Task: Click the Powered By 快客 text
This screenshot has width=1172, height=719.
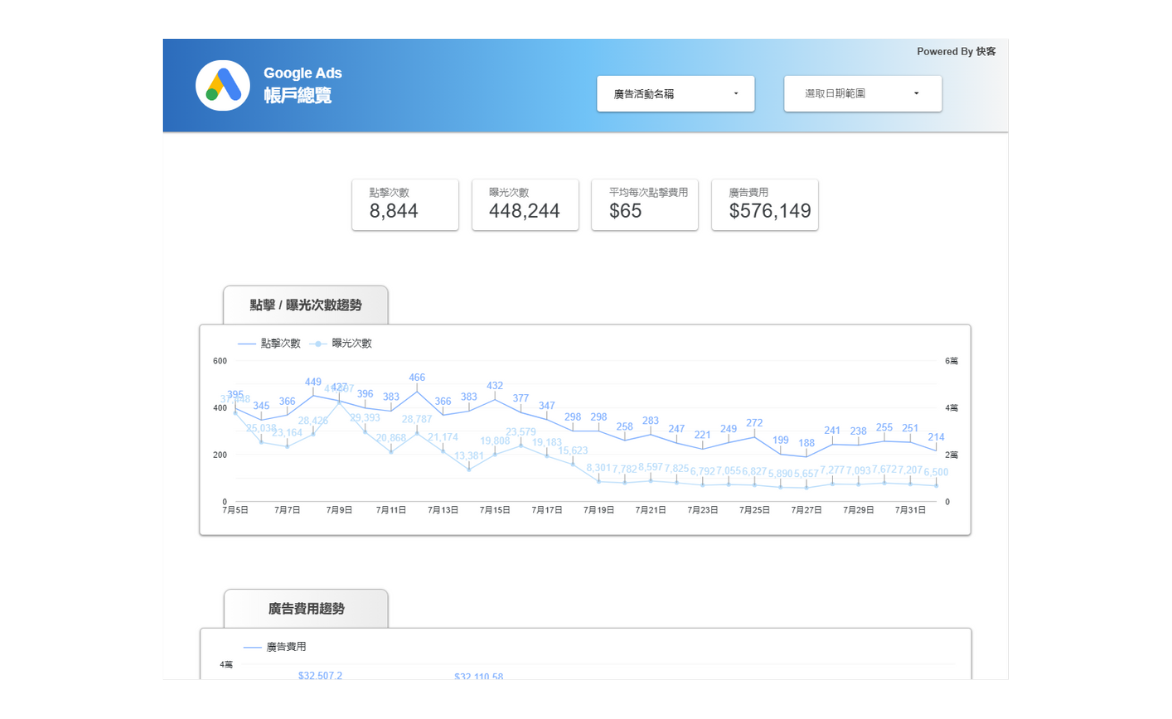Action: point(956,52)
